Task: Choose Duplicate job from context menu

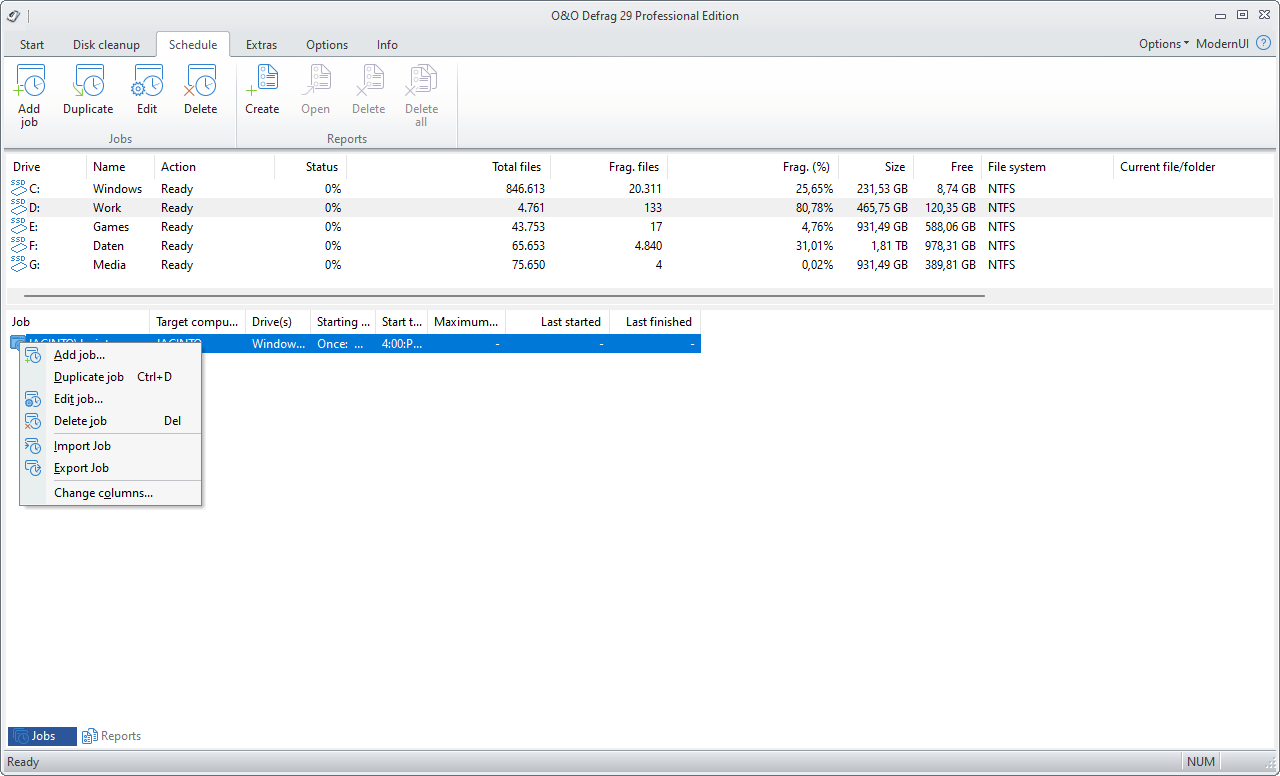Action: click(111, 377)
